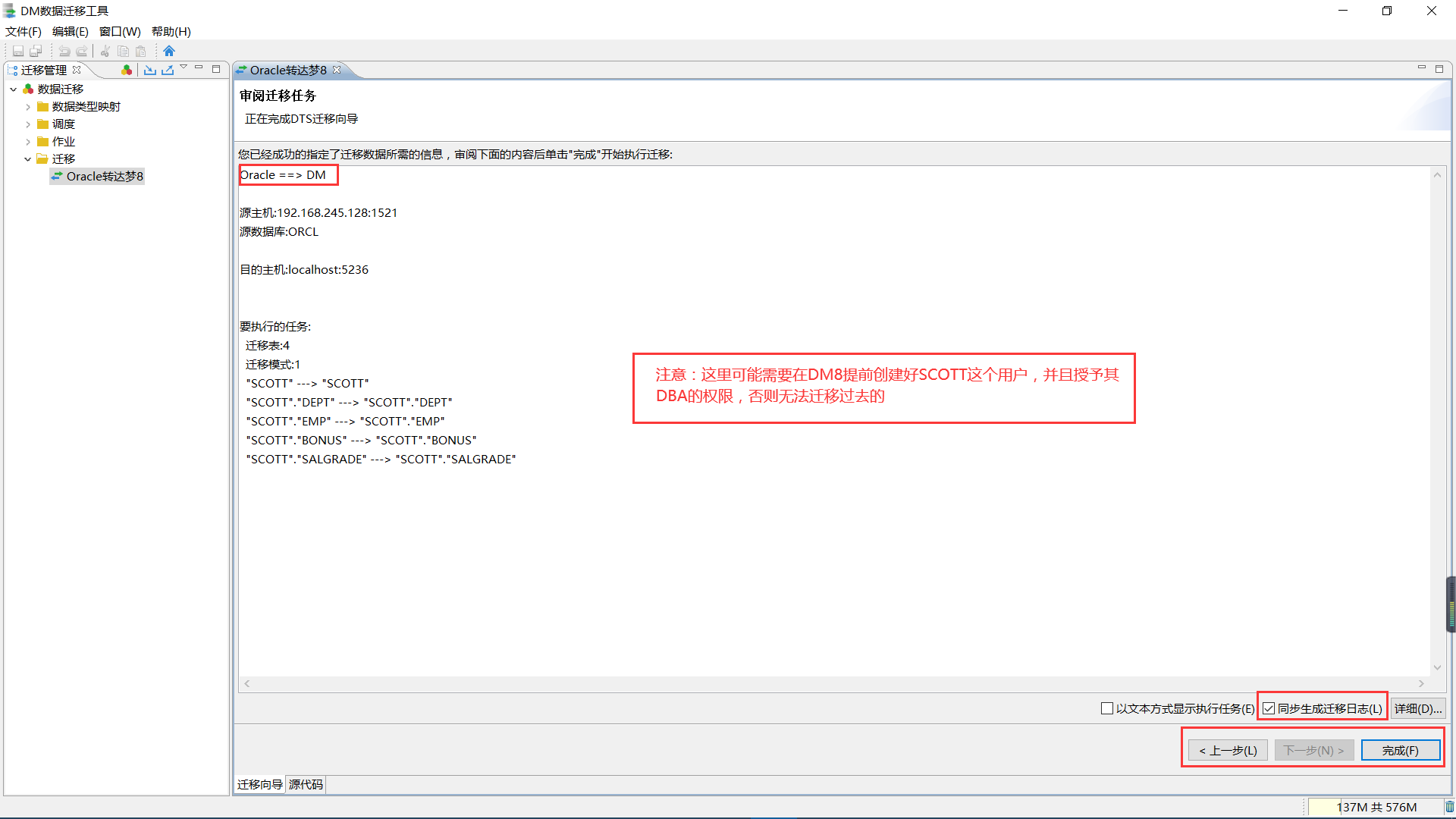Enable 以文本方式显示执行任务 checkbox
Viewport: 1456px width, 819px height.
pos(1107,708)
